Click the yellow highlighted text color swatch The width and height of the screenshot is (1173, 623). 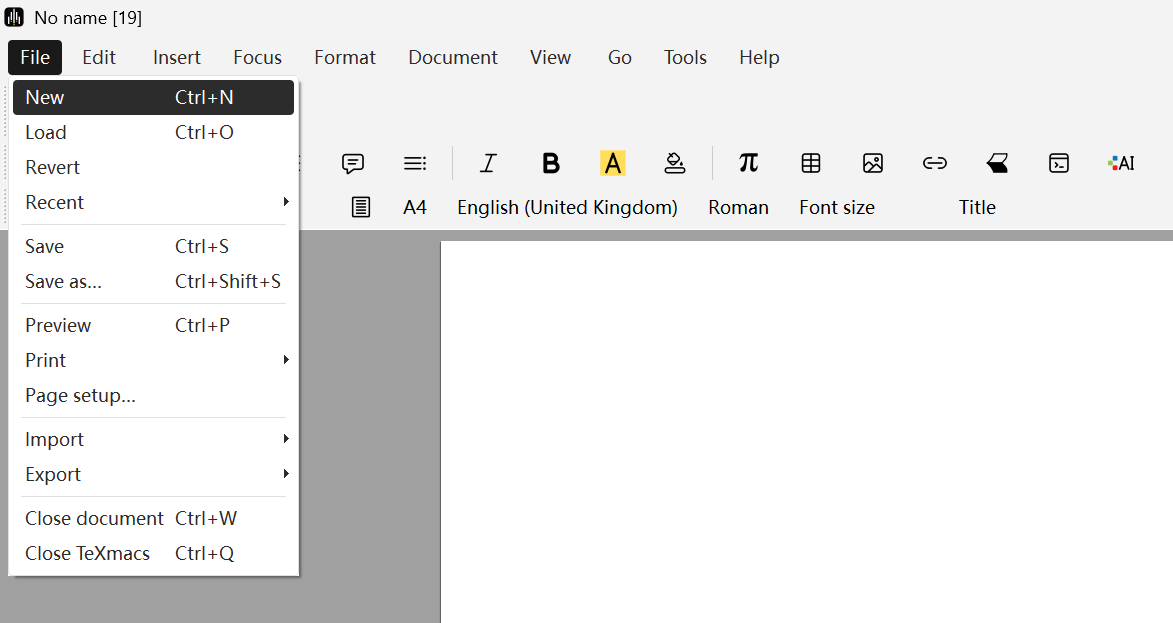click(613, 163)
